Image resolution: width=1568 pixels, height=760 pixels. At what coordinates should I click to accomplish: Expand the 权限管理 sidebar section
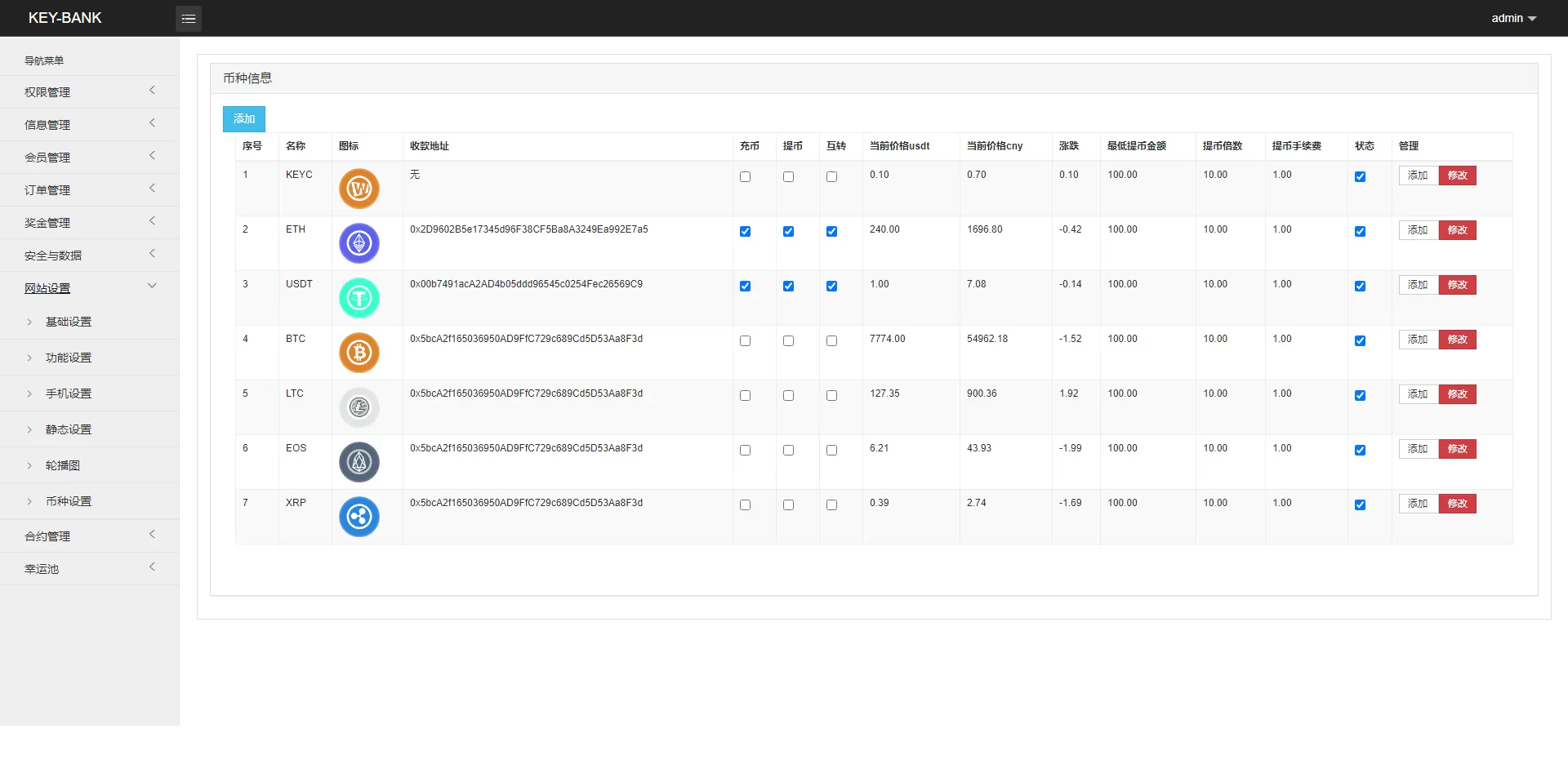click(x=89, y=92)
